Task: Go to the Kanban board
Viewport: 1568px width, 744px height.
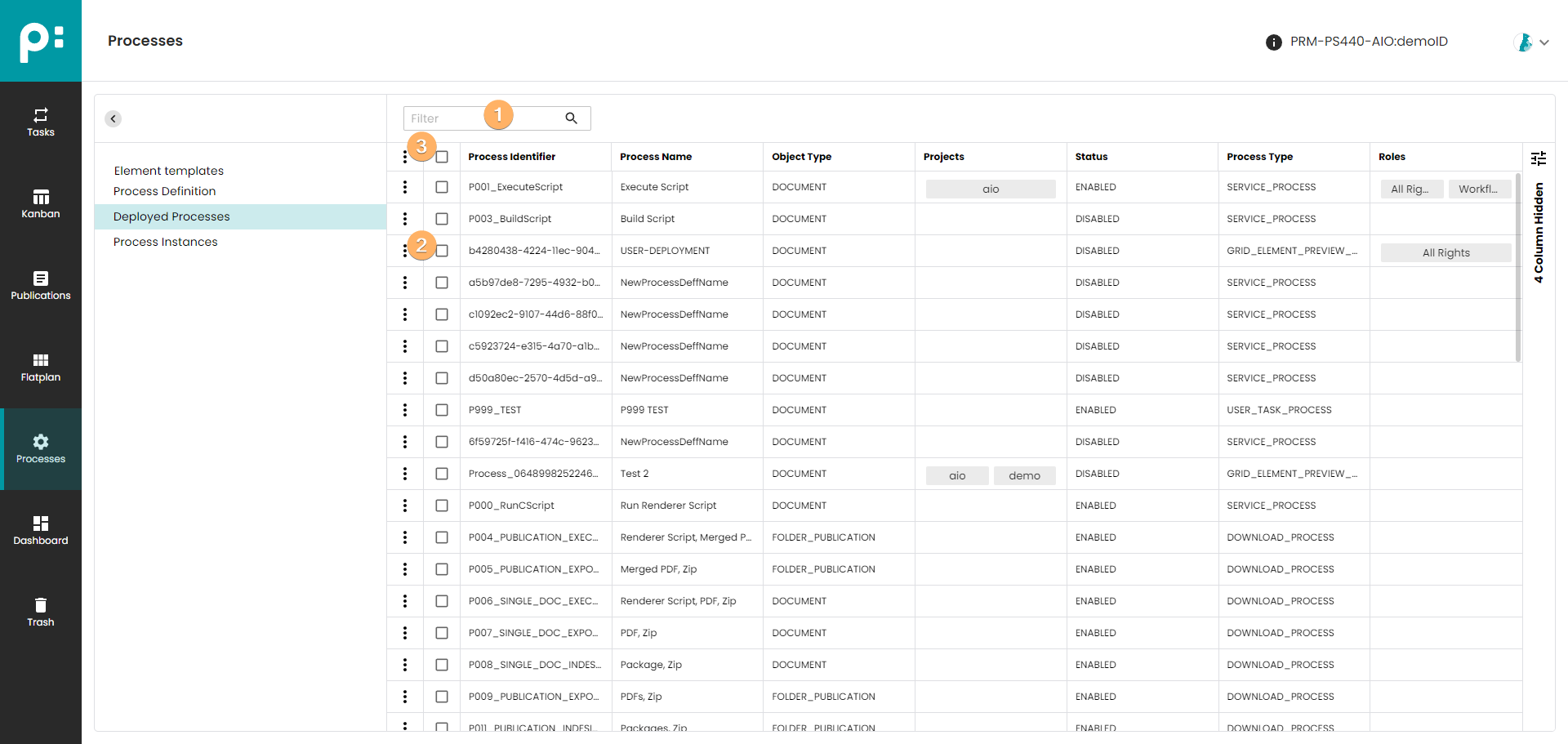Action: [x=41, y=203]
